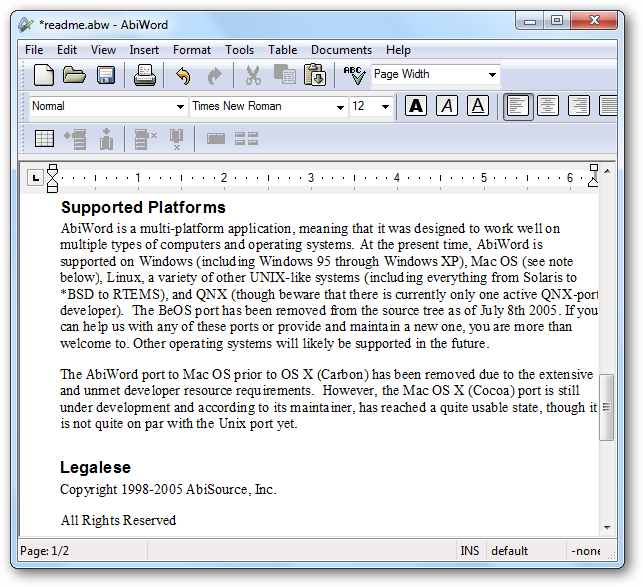
Task: Open the File menu
Action: point(34,50)
